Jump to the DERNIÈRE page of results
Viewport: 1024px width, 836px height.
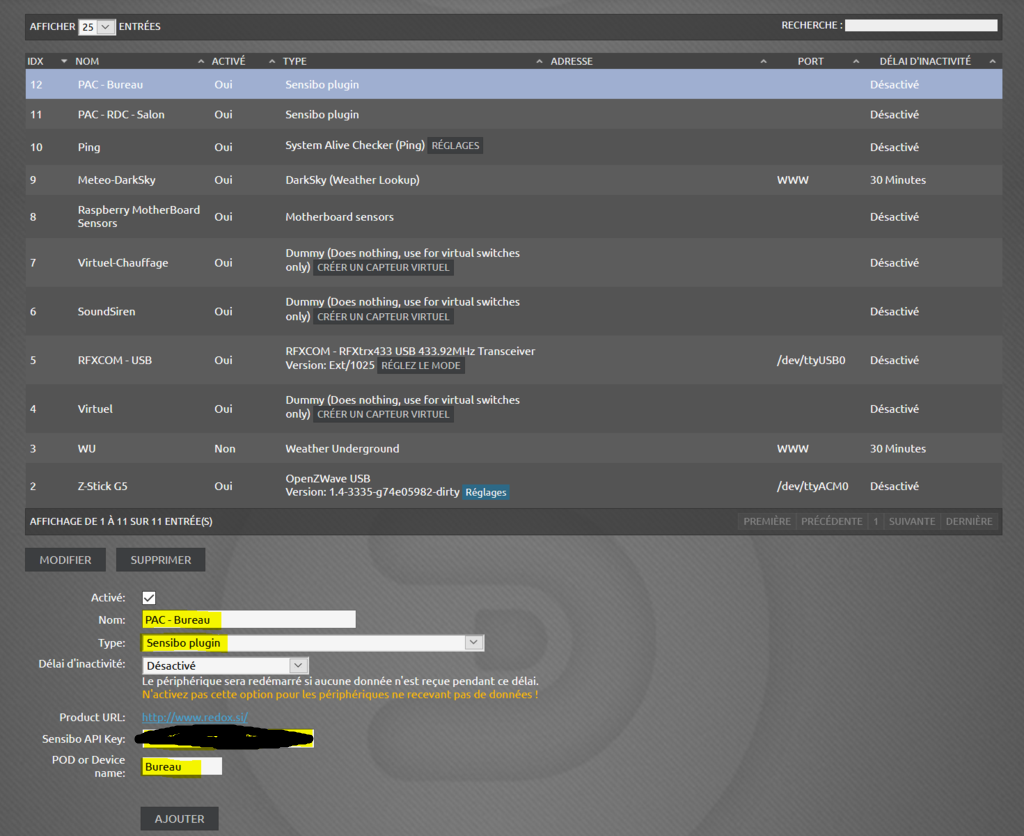[x=969, y=521]
